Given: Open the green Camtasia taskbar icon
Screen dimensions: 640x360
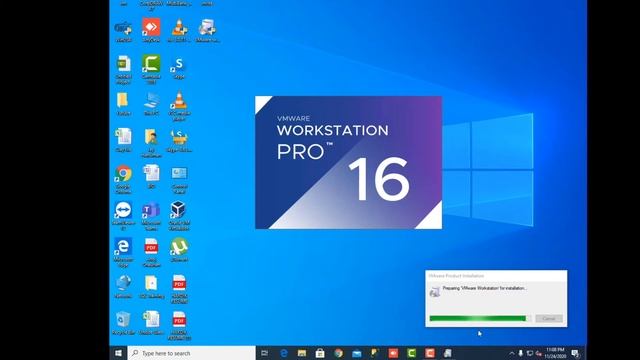Looking at the screenshot, I should point(411,353).
